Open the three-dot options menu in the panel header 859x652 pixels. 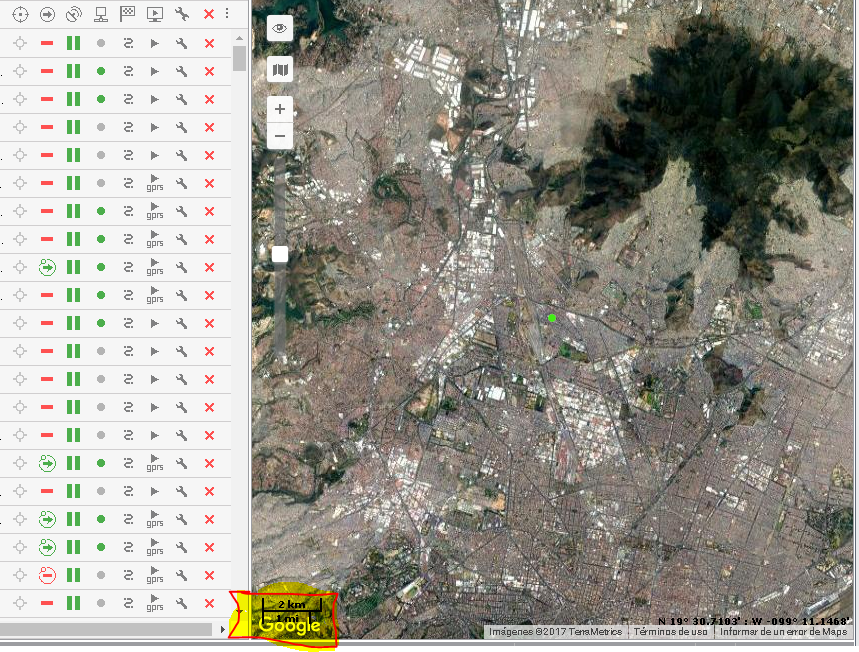(x=227, y=14)
